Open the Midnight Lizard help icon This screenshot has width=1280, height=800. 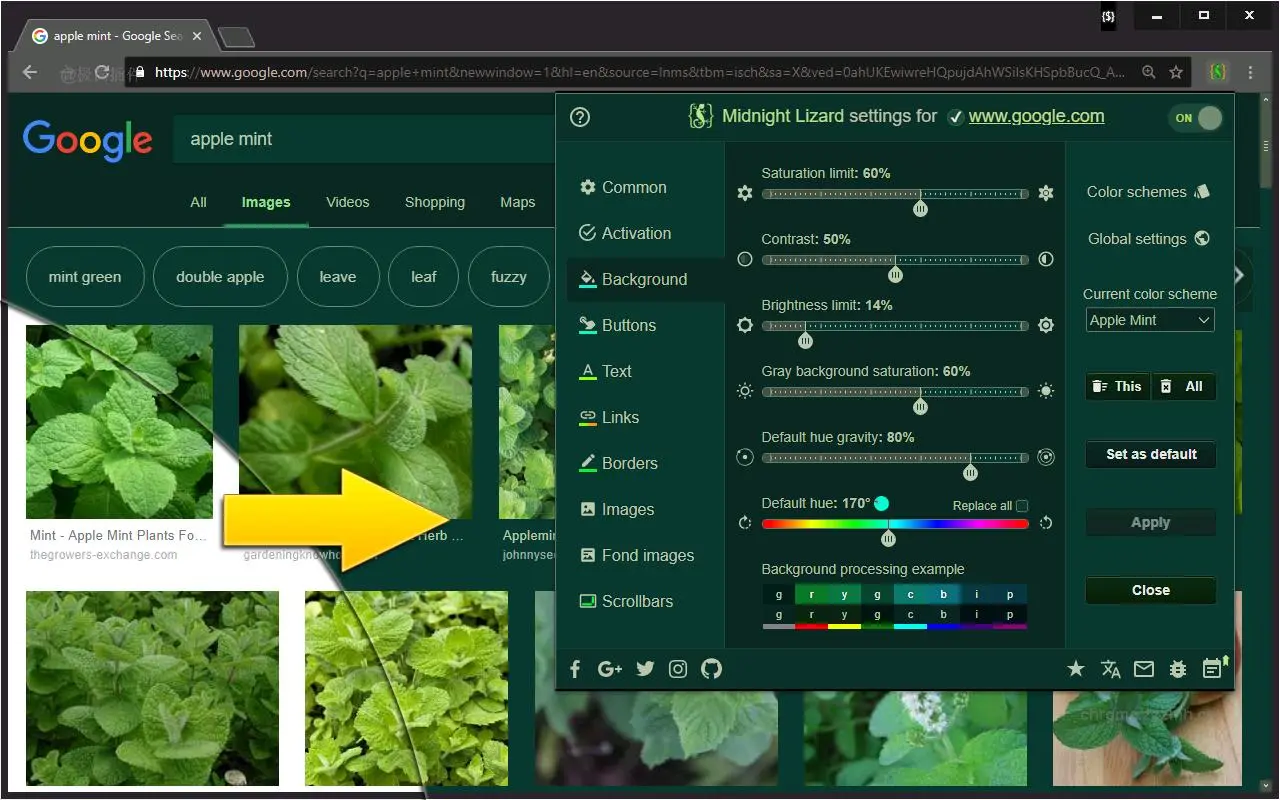pos(579,116)
